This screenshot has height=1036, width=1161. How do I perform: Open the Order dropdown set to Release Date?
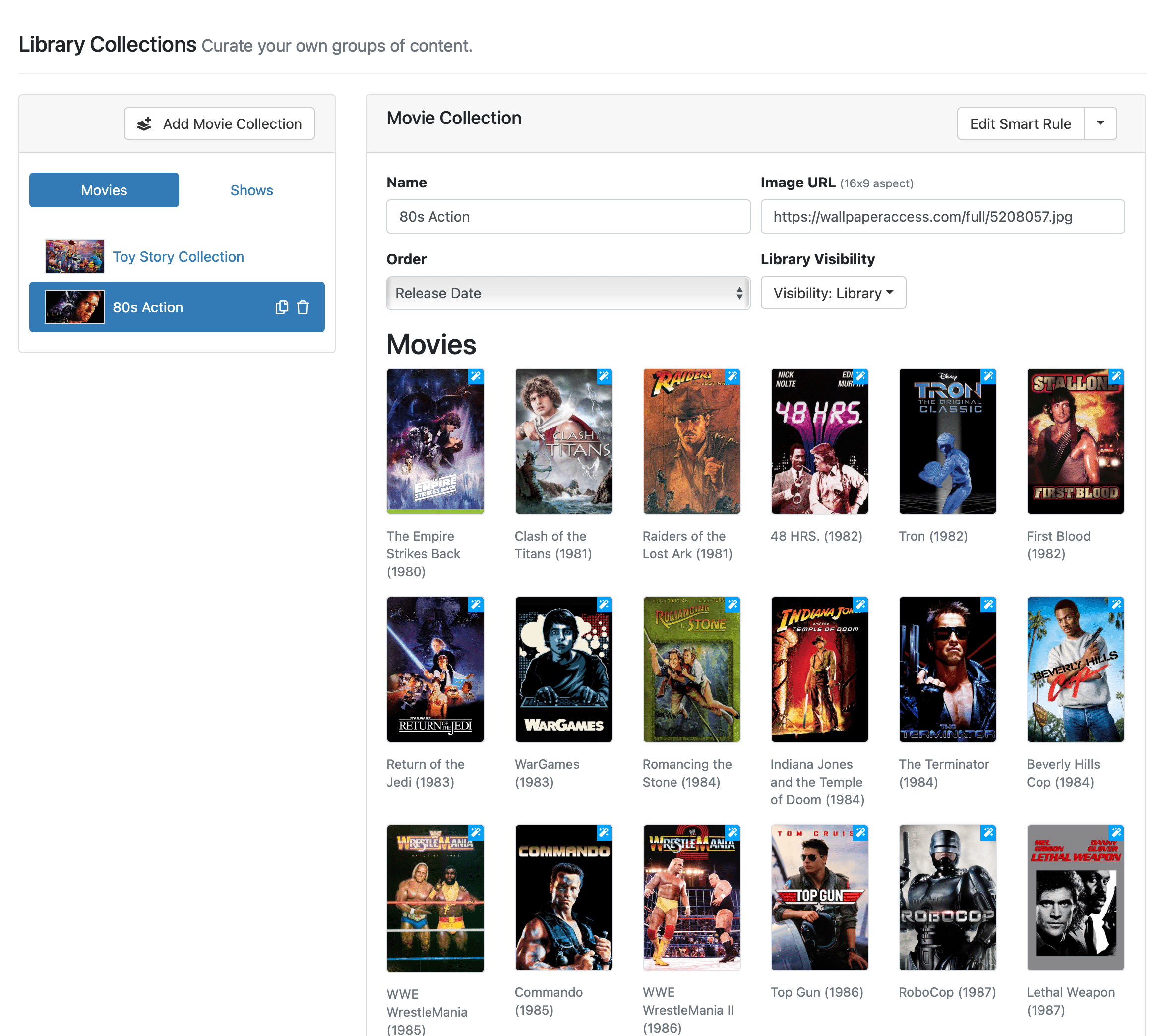(x=567, y=293)
